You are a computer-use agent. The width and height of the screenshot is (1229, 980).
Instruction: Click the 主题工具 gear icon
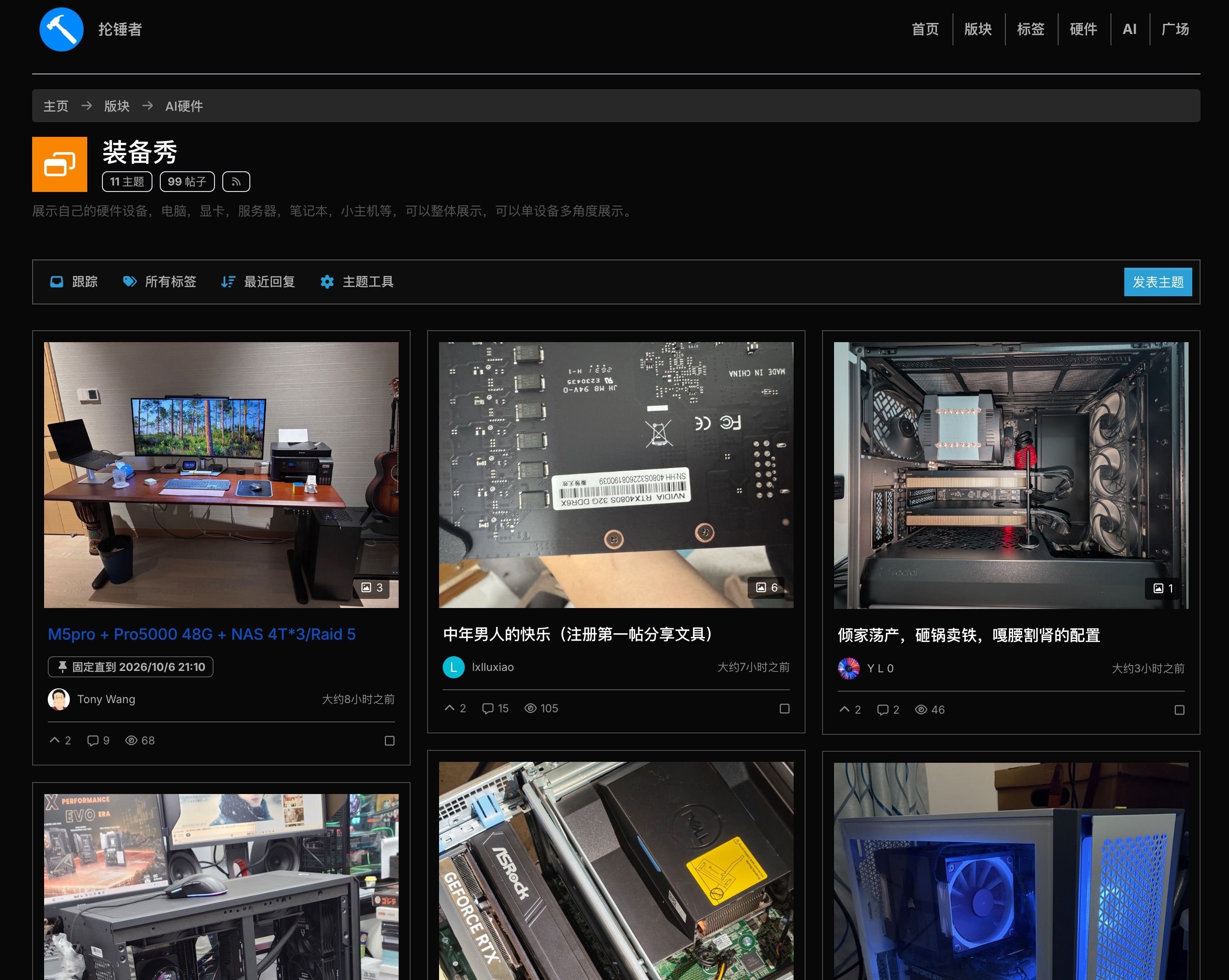coord(327,282)
